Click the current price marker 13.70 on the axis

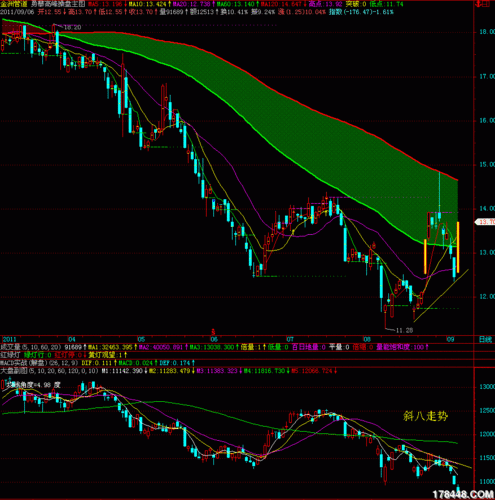tap(486, 222)
